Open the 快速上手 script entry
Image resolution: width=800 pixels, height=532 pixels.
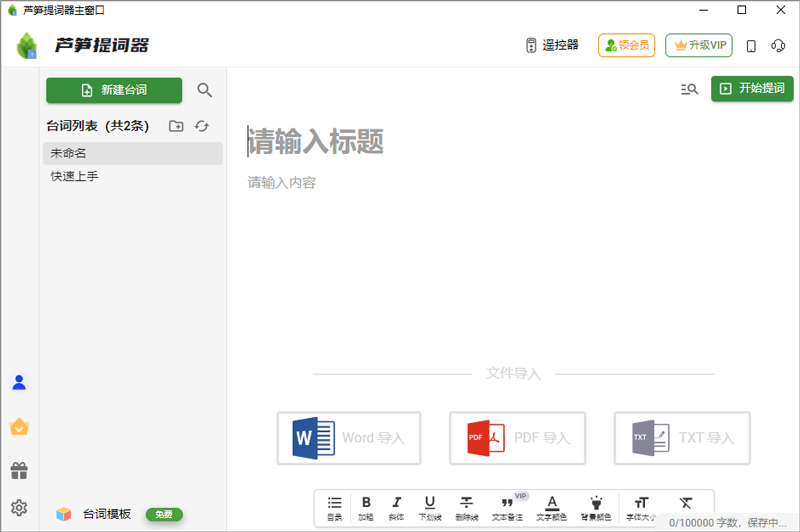[x=133, y=176]
